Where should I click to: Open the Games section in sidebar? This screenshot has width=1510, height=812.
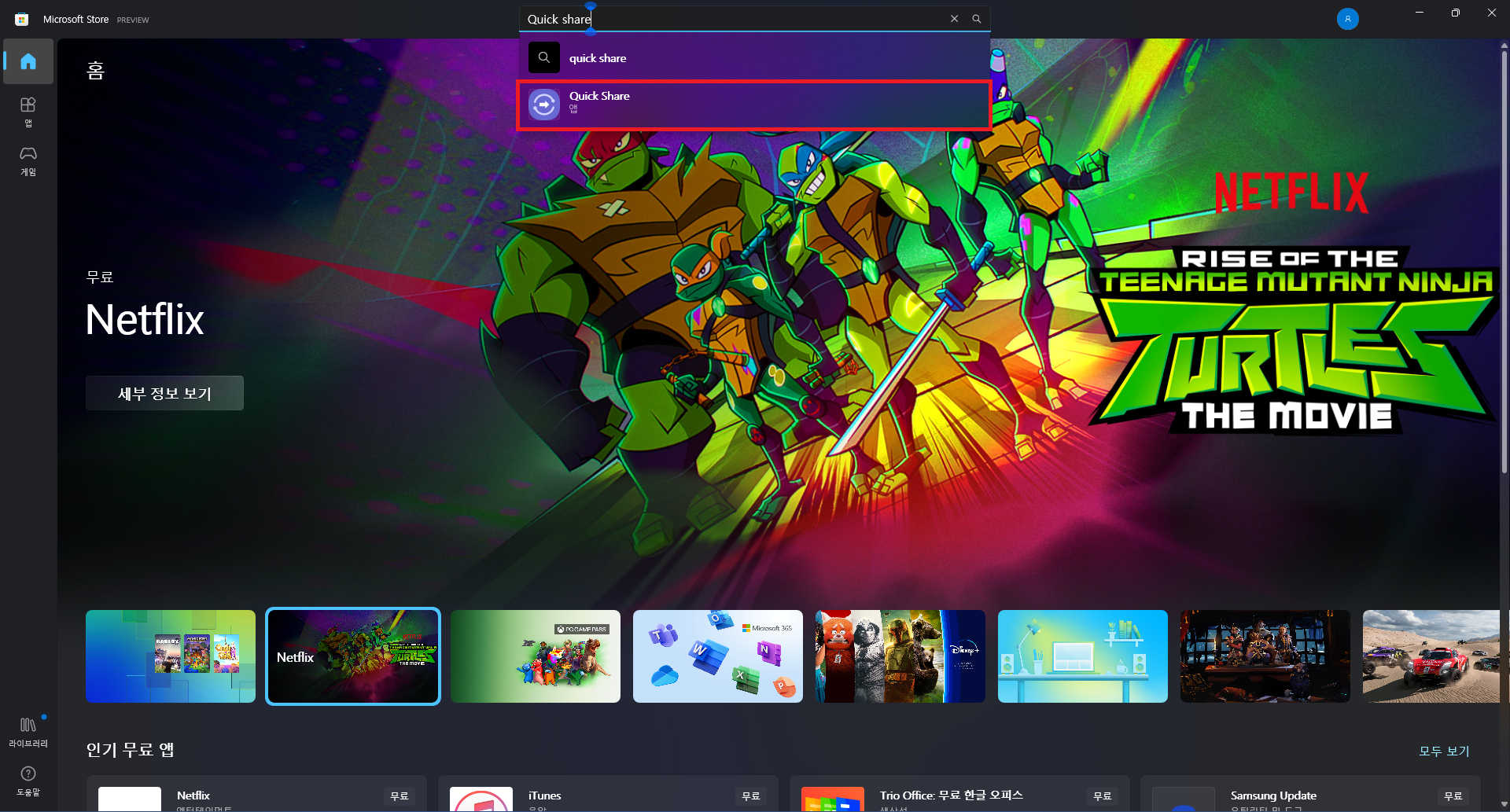point(28,160)
